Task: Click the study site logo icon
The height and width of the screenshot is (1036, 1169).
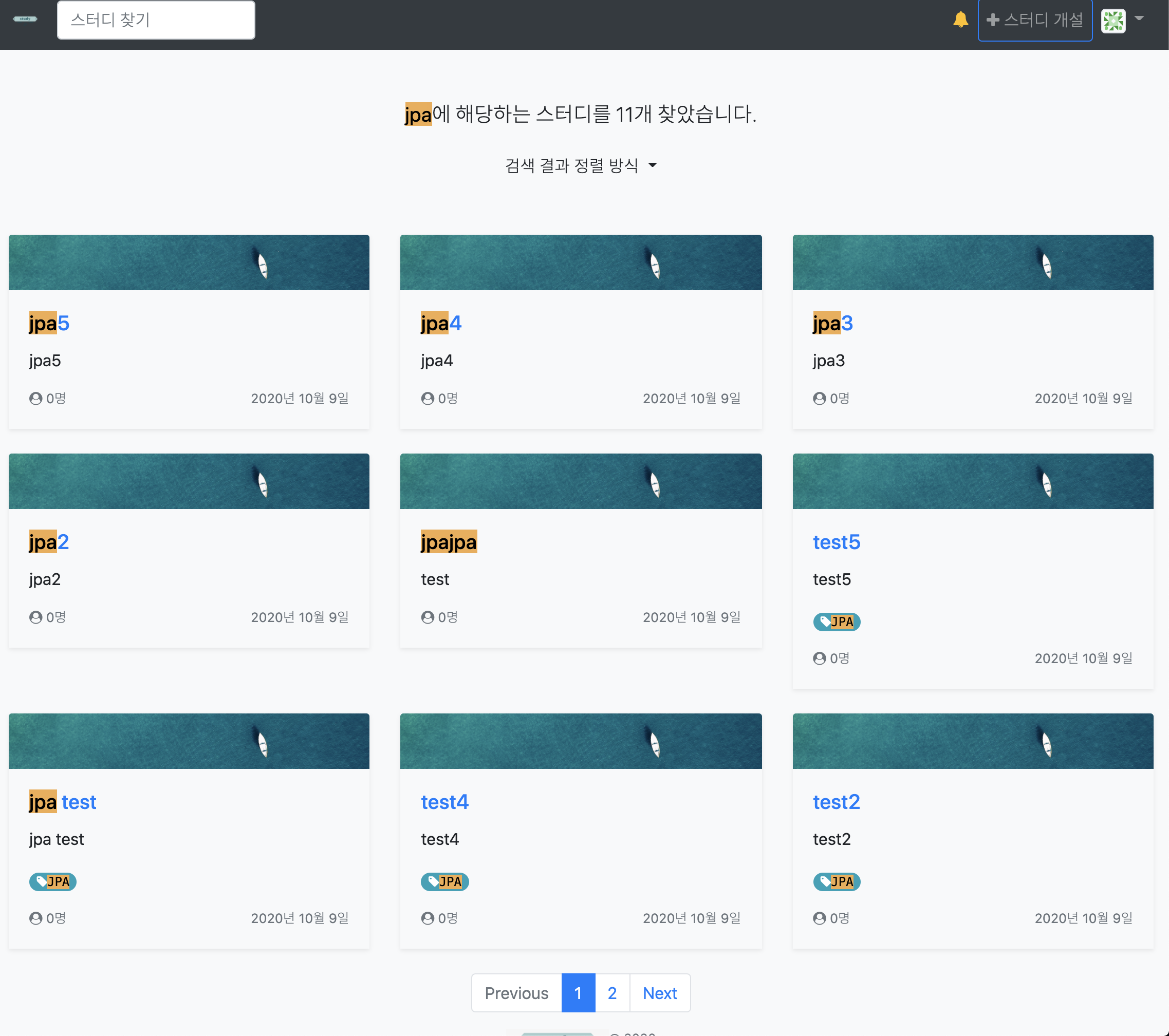Action: (25, 19)
